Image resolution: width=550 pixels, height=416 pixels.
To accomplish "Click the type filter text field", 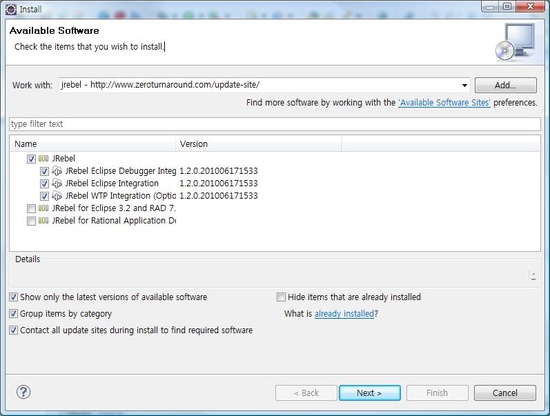I will coord(275,124).
